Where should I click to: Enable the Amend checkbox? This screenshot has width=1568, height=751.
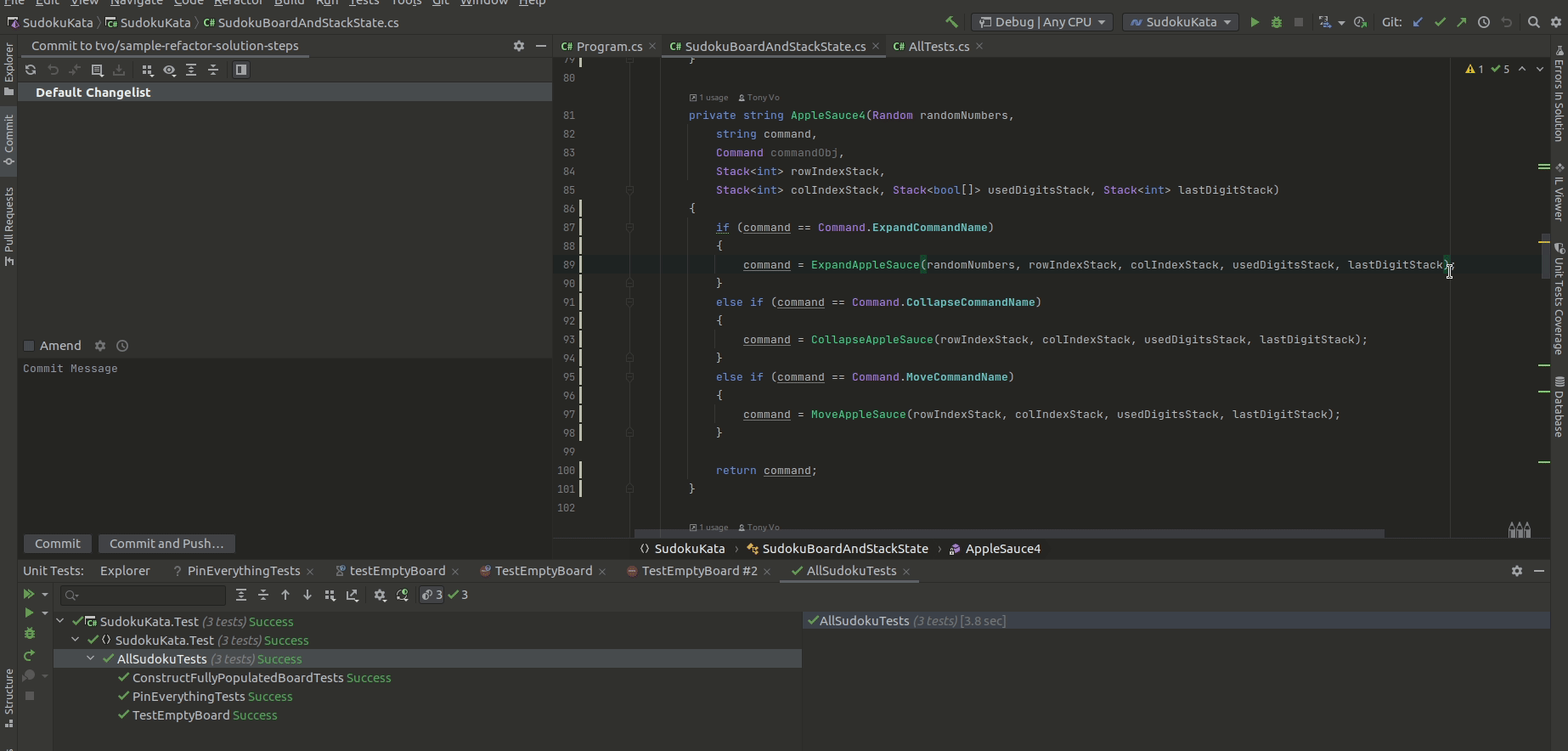point(29,346)
